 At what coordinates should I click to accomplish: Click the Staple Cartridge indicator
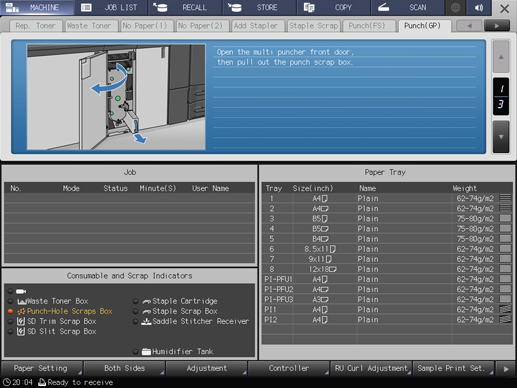175,301
